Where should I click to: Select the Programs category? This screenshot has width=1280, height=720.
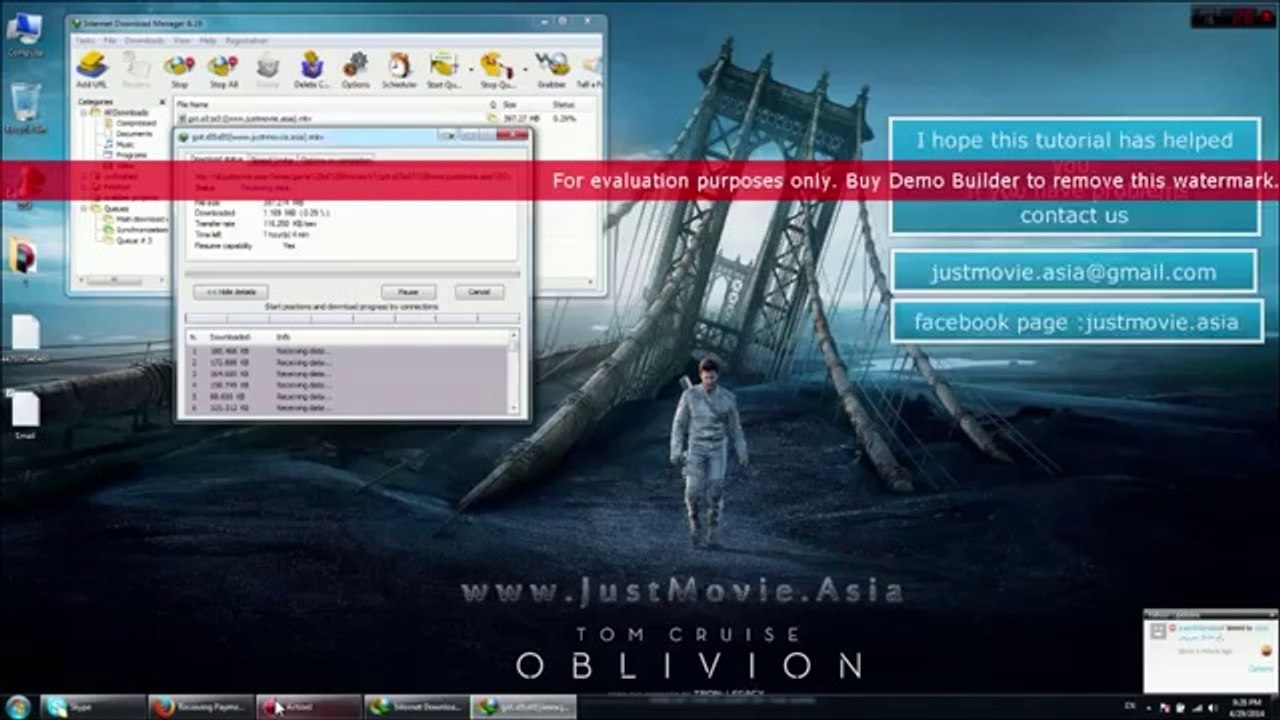tap(131, 156)
